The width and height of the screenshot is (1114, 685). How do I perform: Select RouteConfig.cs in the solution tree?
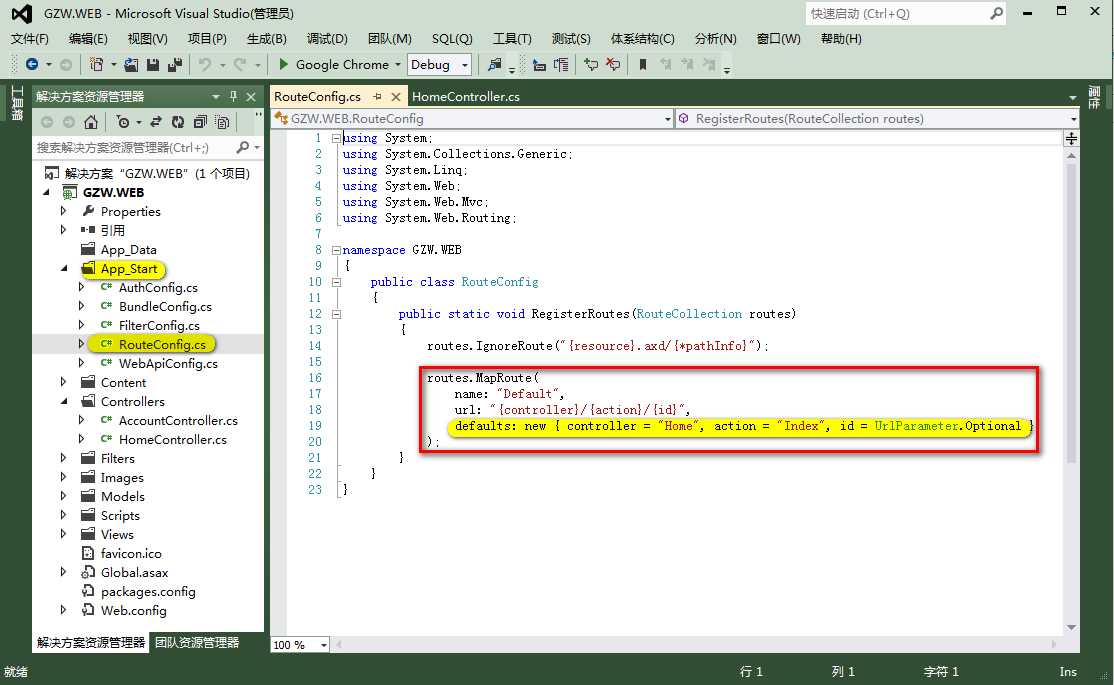pyautogui.click(x=162, y=344)
